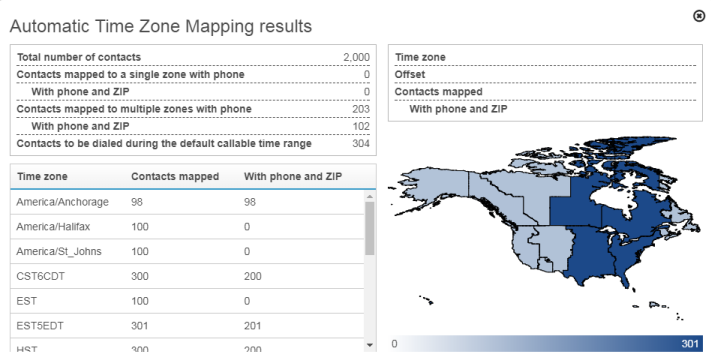Screen dimensions: 711x360
Task: Click the Offset label in details panel
Action: 410,74
